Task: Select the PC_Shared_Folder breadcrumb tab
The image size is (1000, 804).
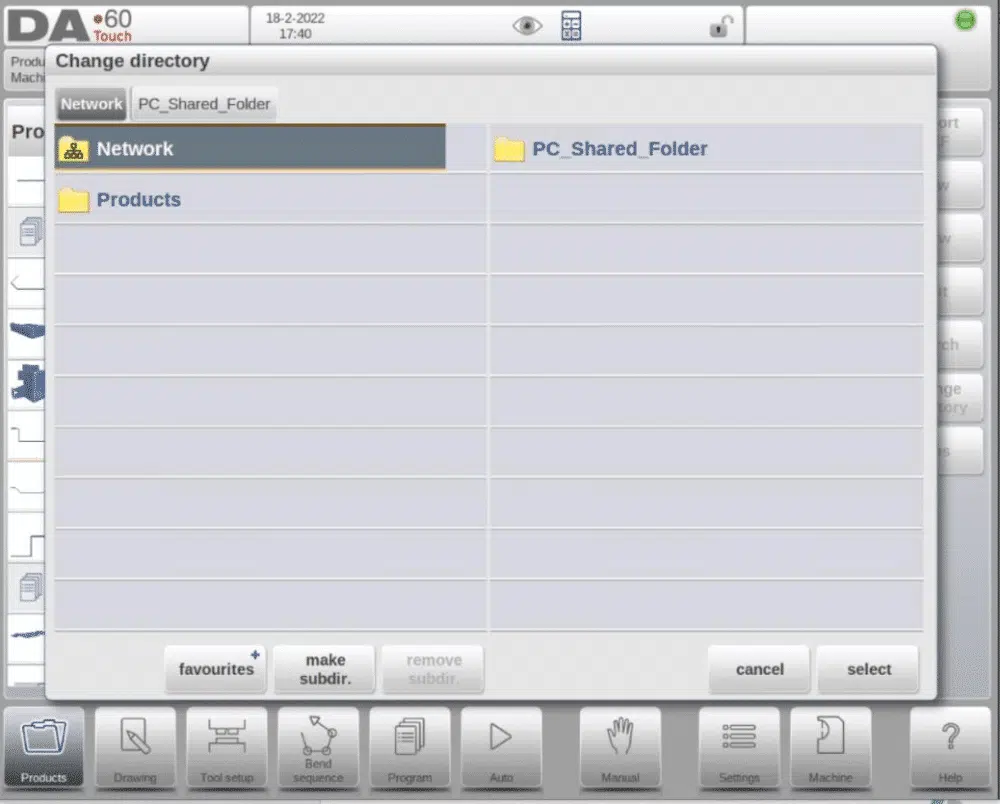Action: pyautogui.click(x=204, y=104)
